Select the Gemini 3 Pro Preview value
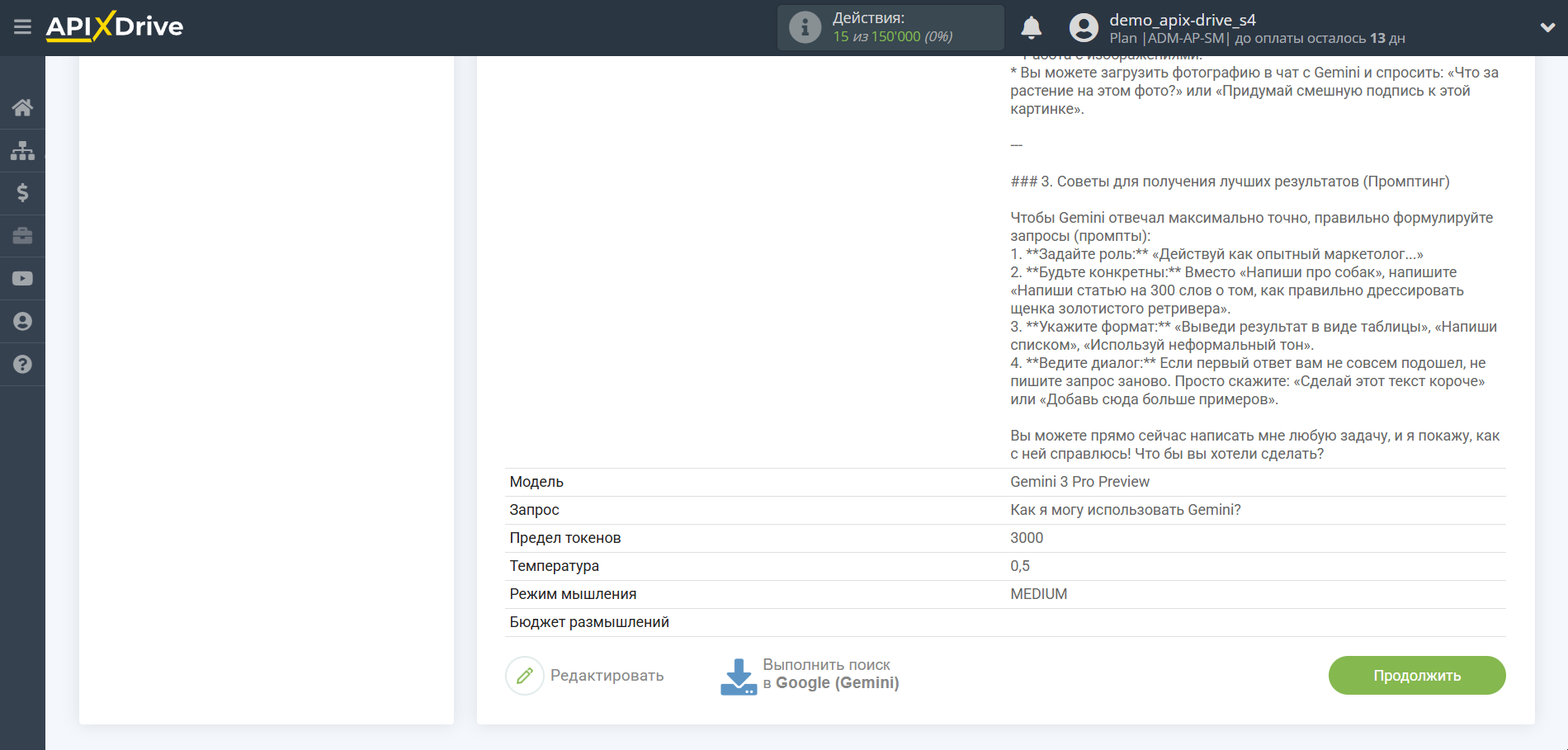 pos(1079,482)
